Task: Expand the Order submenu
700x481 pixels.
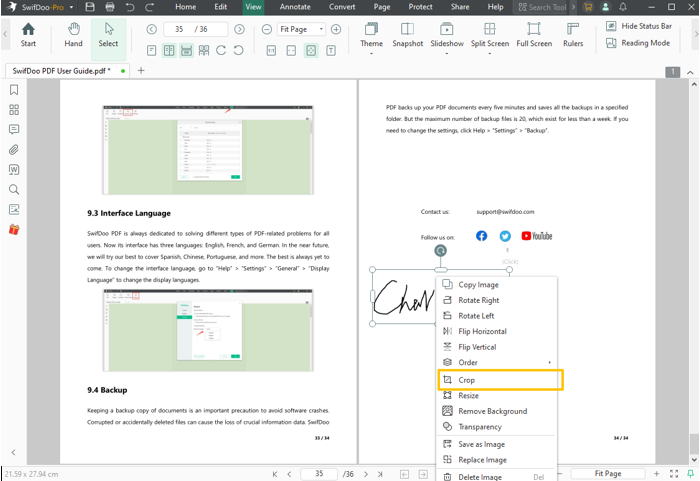Action: coord(496,362)
